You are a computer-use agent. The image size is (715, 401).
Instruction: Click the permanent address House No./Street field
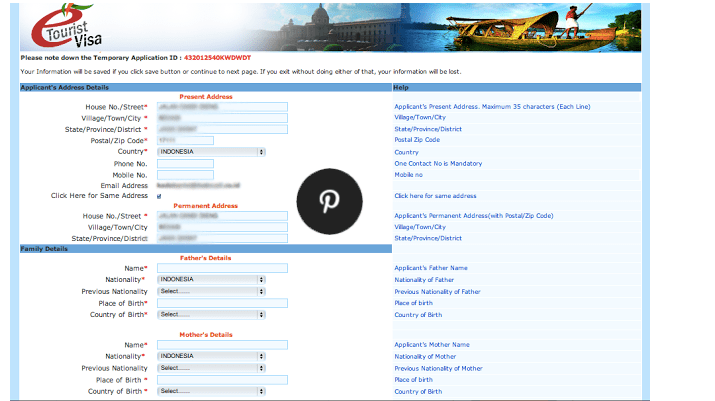(221, 216)
